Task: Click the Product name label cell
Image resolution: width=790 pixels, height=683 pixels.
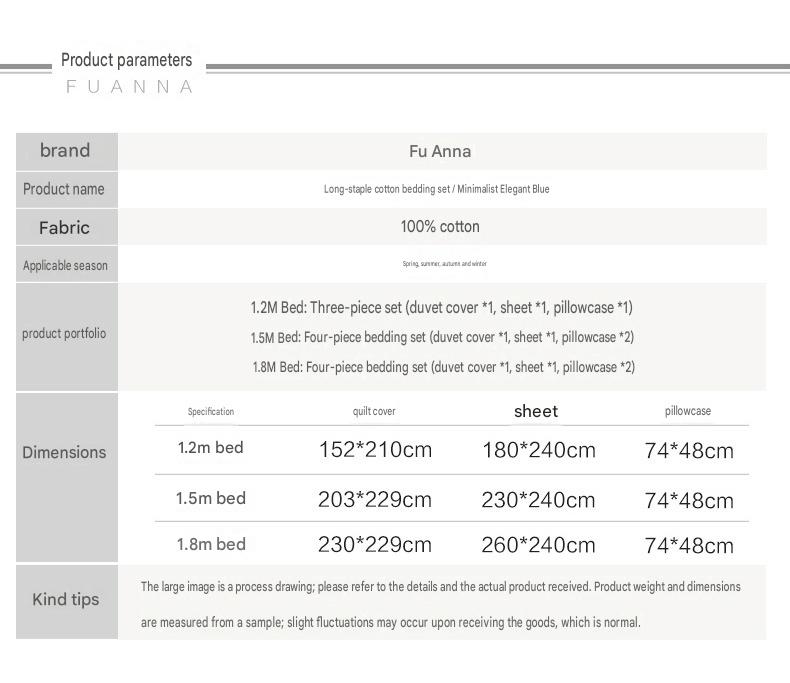Action: pyautogui.click(x=67, y=189)
